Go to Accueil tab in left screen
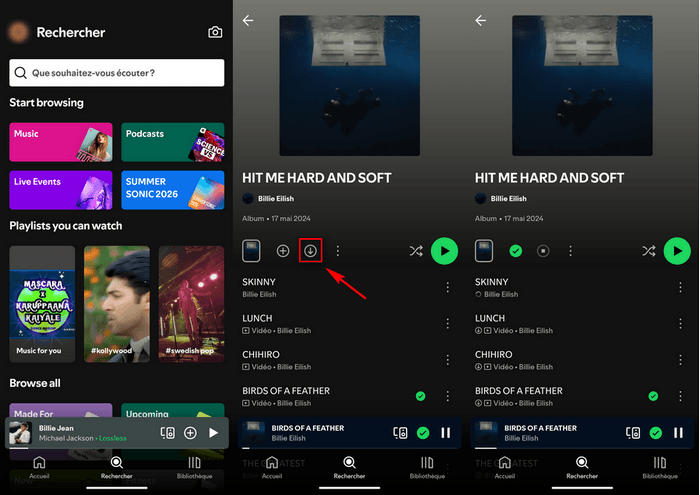This screenshot has width=700, height=495. pyautogui.click(x=39, y=467)
